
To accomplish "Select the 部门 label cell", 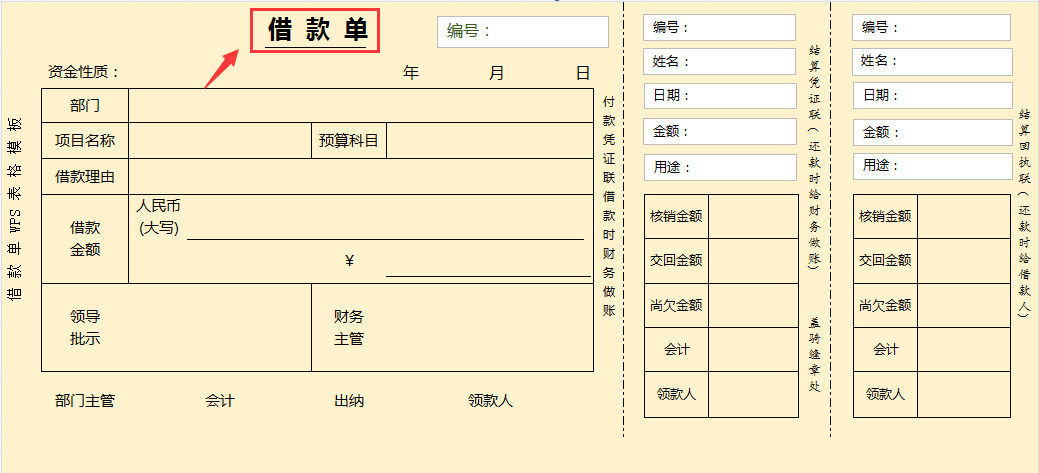I will pyautogui.click(x=85, y=105).
